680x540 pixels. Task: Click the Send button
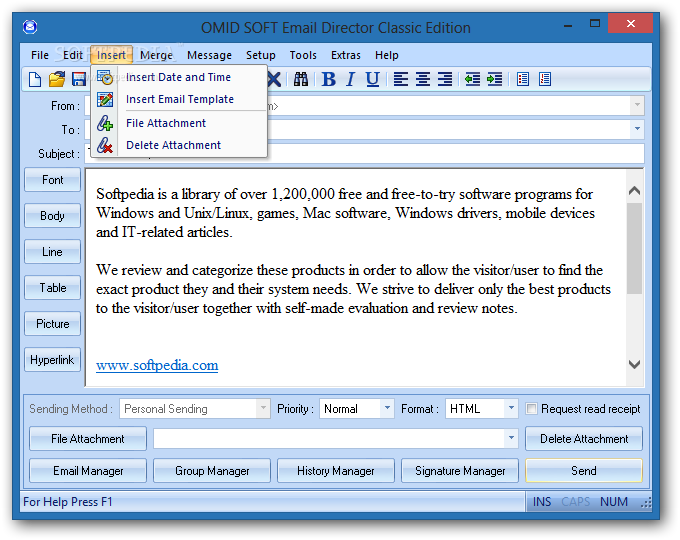(584, 471)
